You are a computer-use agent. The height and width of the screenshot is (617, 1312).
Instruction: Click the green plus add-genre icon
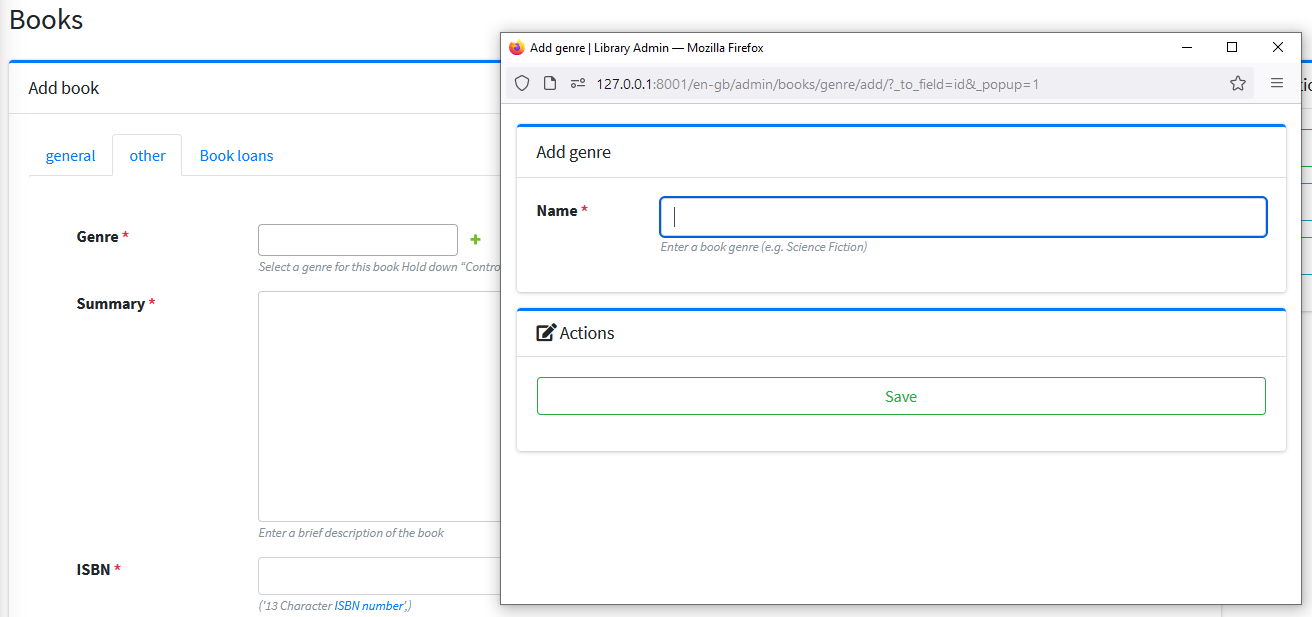pyautogui.click(x=475, y=240)
